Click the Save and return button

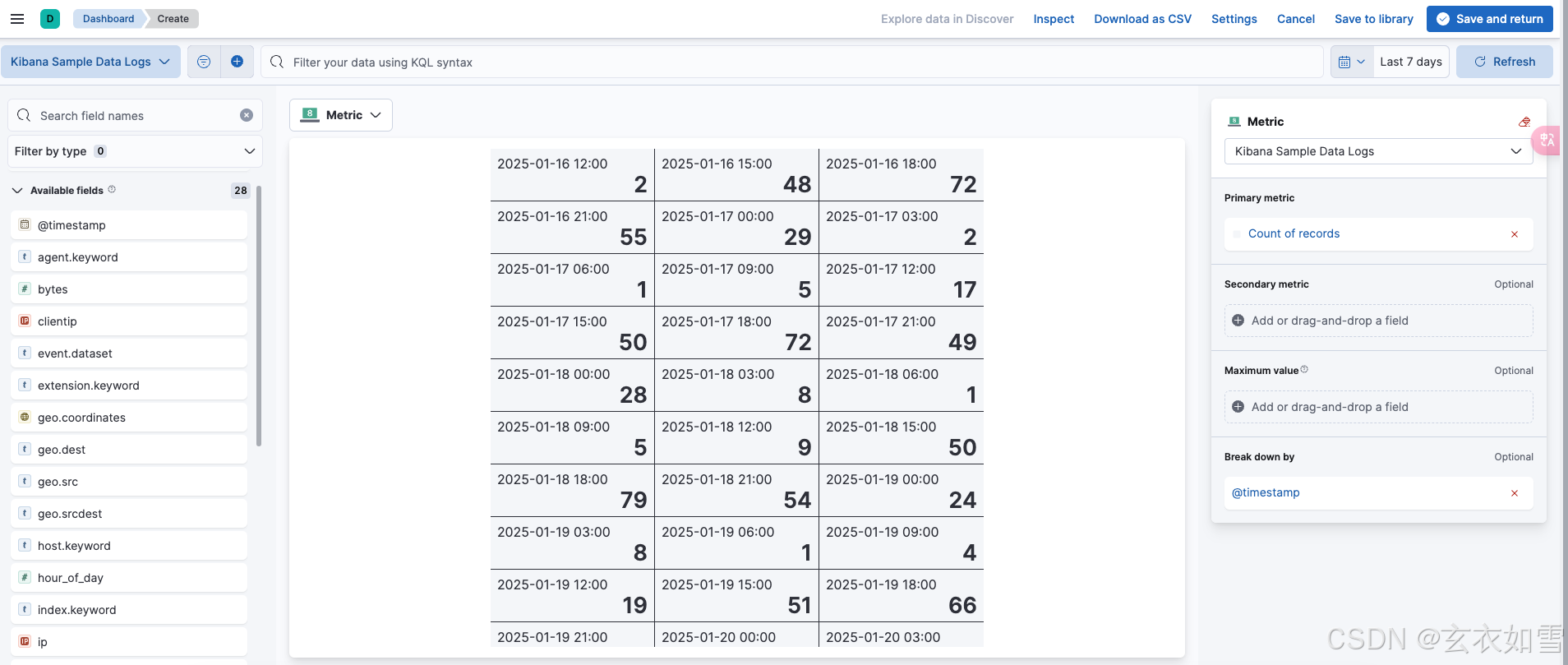(1489, 19)
